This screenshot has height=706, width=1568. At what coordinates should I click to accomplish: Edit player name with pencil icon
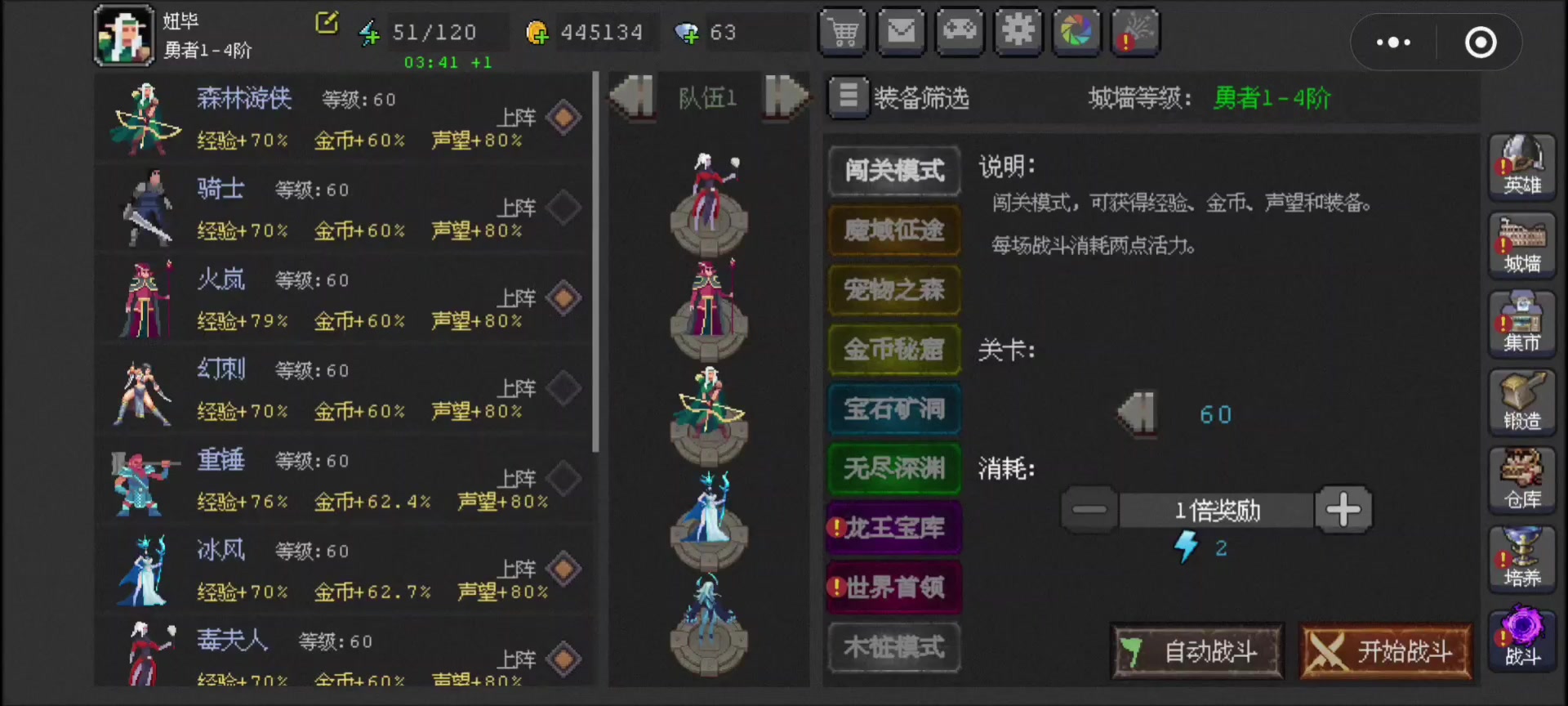click(x=327, y=23)
